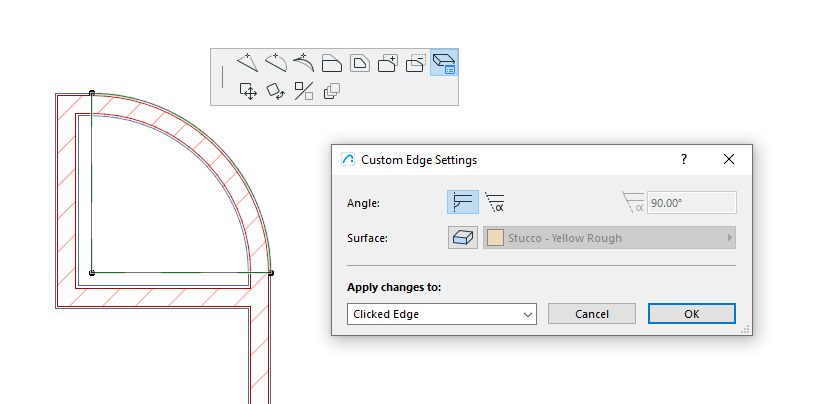The height and width of the screenshot is (404, 829).
Task: Click the highlighted Custom Edge Settings icon
Action: (444, 63)
